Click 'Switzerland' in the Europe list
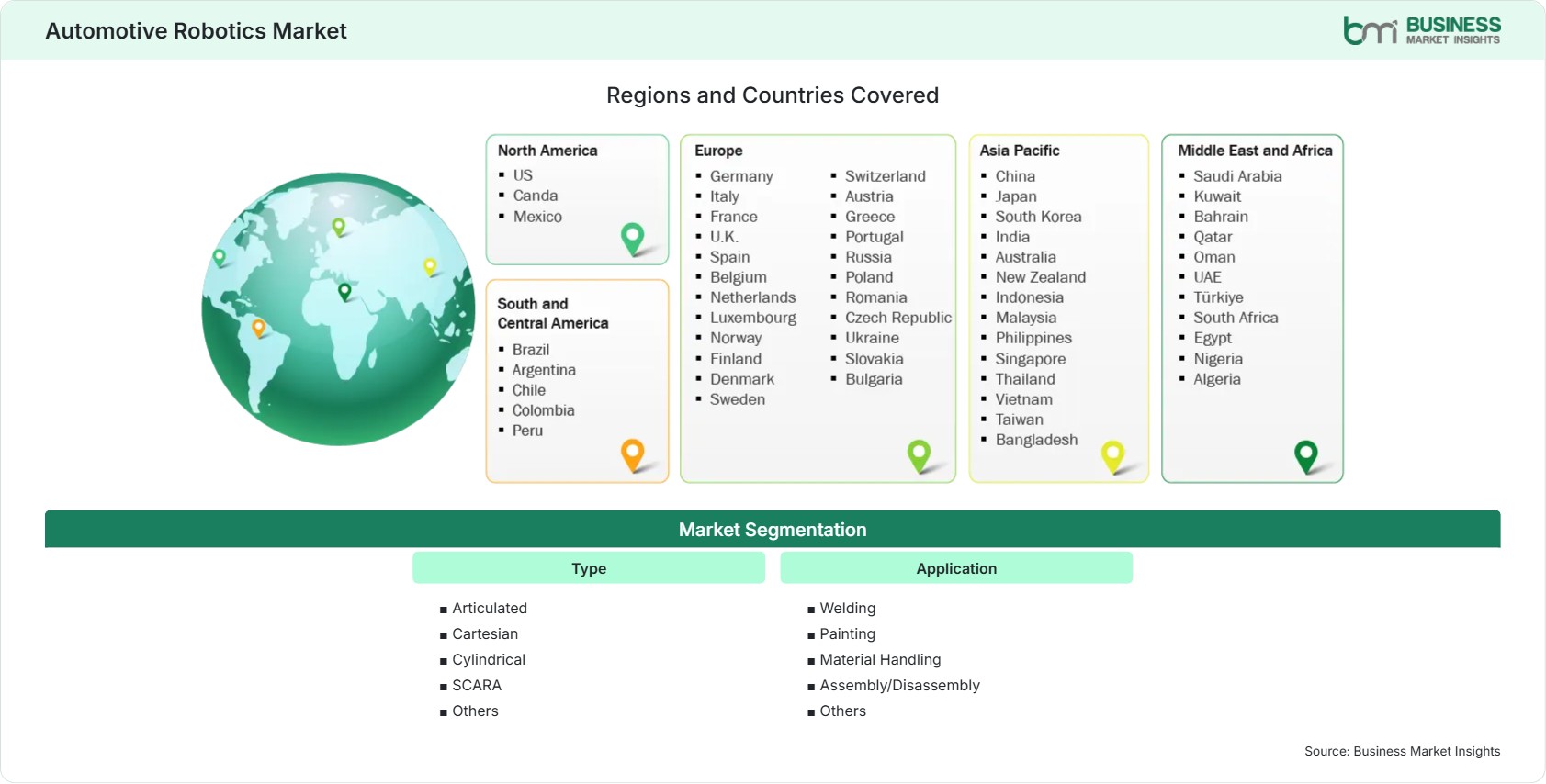The width and height of the screenshot is (1546, 784). (x=886, y=176)
